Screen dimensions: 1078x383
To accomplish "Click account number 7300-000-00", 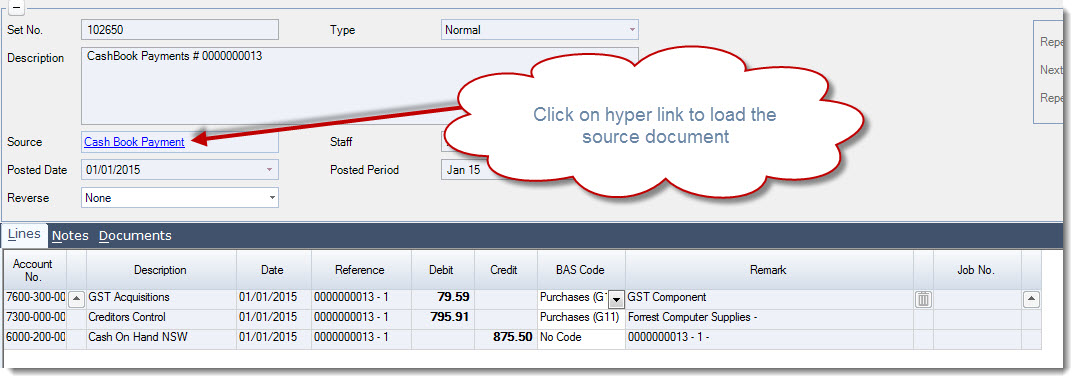I will pyautogui.click(x=36, y=318).
